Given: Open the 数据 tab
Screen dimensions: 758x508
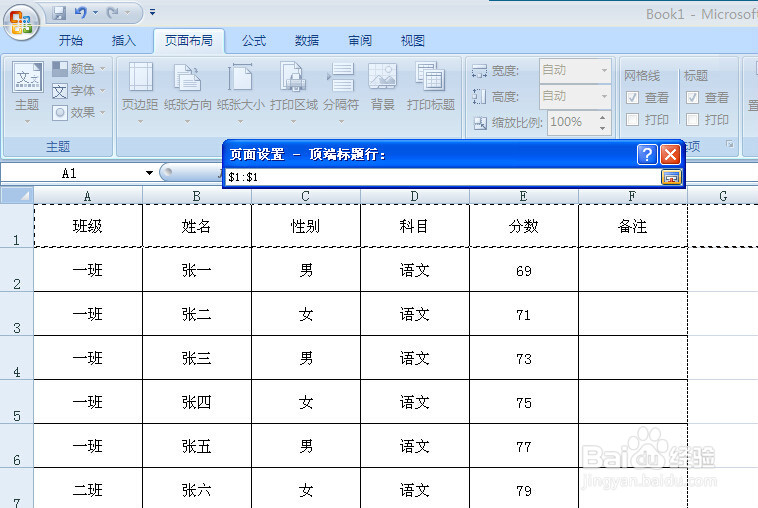Looking at the screenshot, I should coord(307,41).
